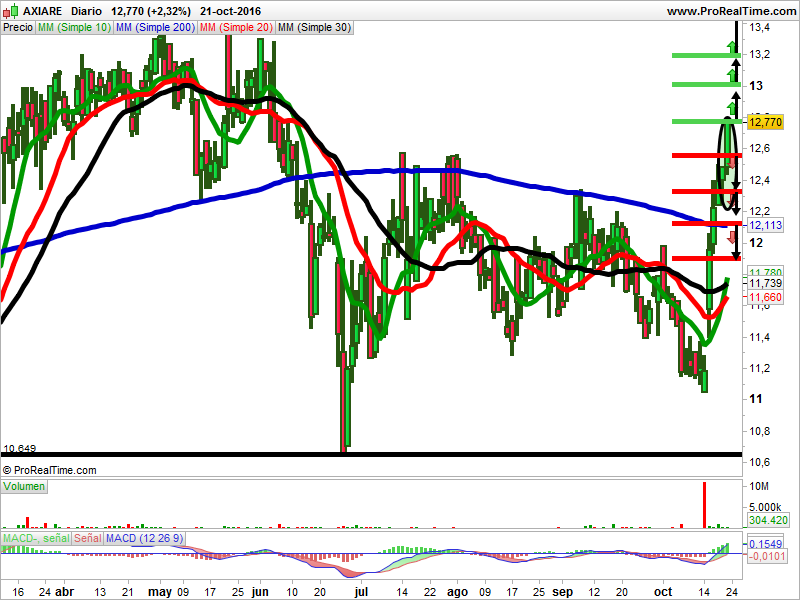Click the AXIARE ticker name in title
The width and height of the screenshot is (800, 600).
click(x=42, y=11)
